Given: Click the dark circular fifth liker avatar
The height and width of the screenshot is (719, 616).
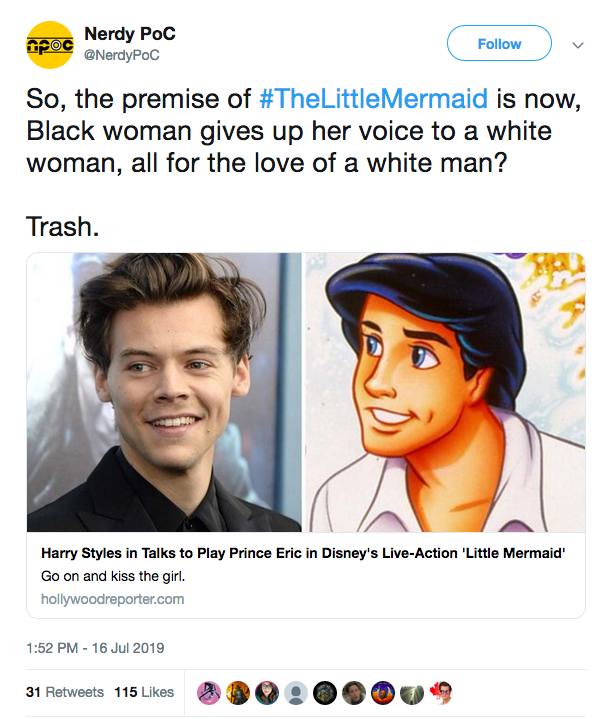Looking at the screenshot, I should 325,692.
